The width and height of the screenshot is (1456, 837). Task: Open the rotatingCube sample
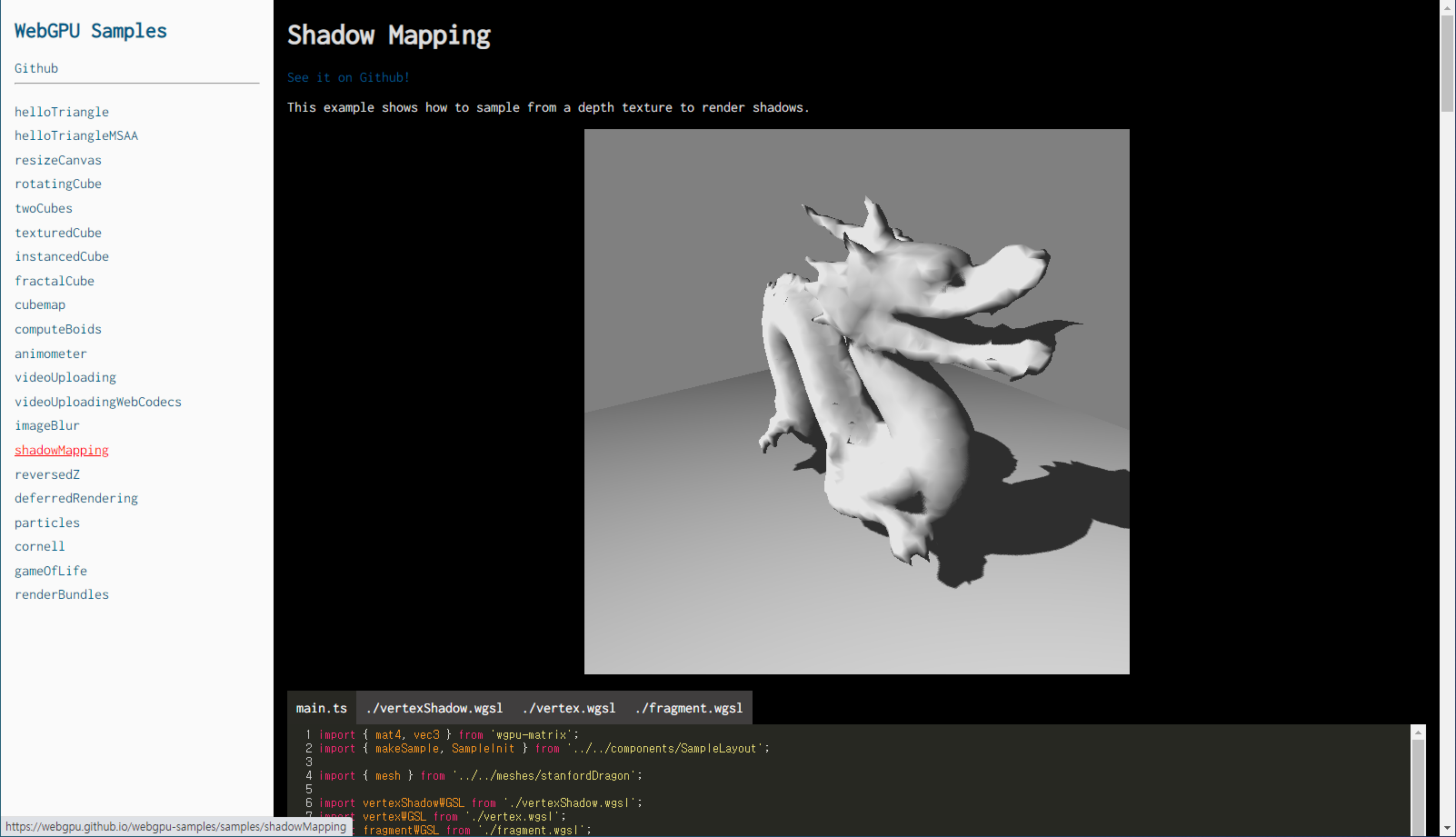point(58,184)
